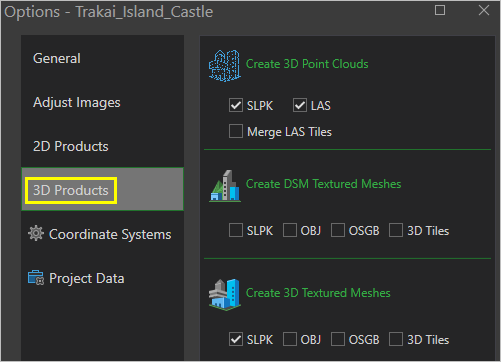
Task: Uncheck the LAS point cloud checkbox
Action: point(300,105)
